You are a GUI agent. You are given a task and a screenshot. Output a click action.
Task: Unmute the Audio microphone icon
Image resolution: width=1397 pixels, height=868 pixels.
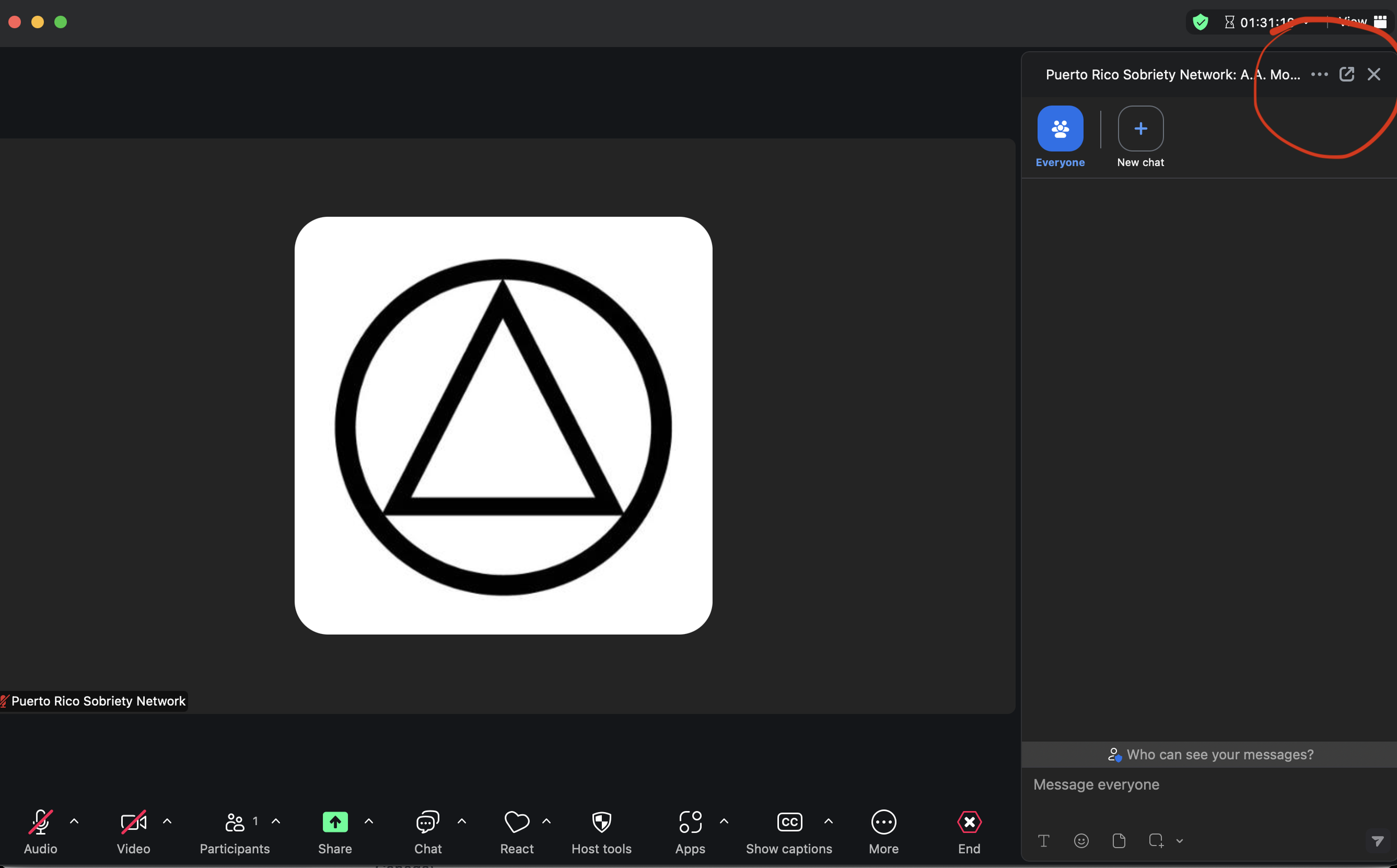40,822
